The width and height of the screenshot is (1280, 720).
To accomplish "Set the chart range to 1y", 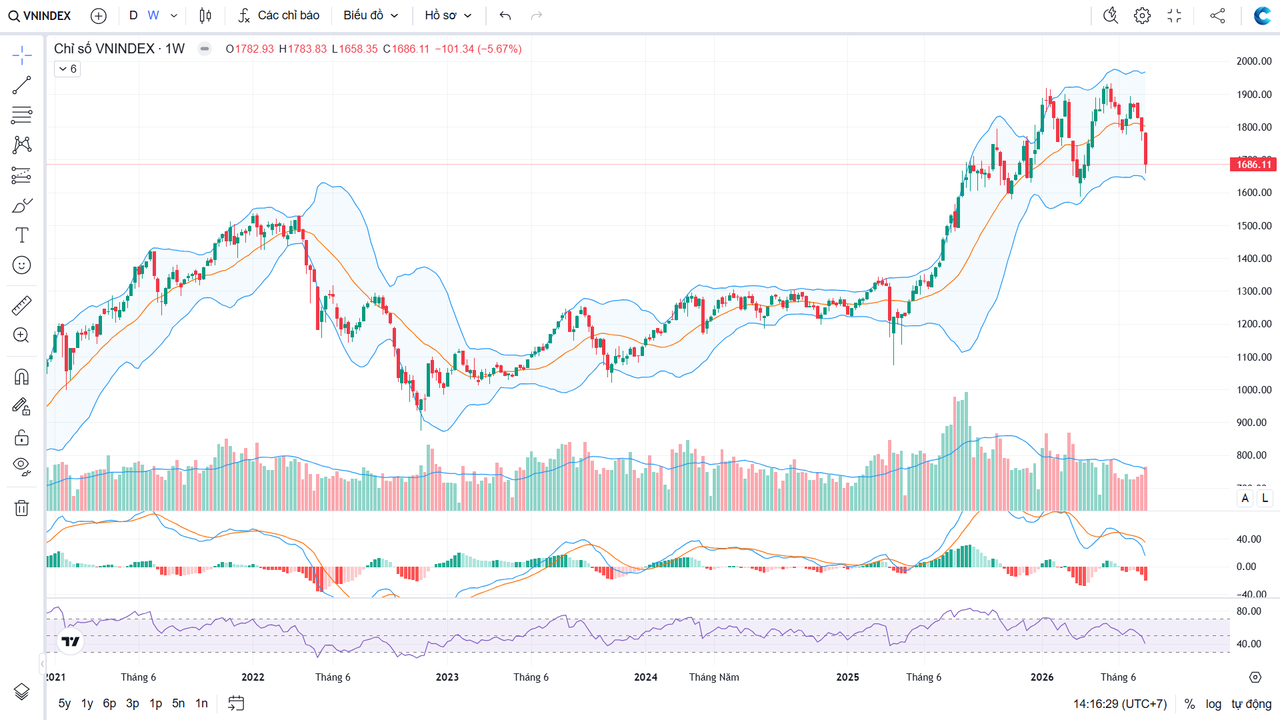I will (87, 704).
